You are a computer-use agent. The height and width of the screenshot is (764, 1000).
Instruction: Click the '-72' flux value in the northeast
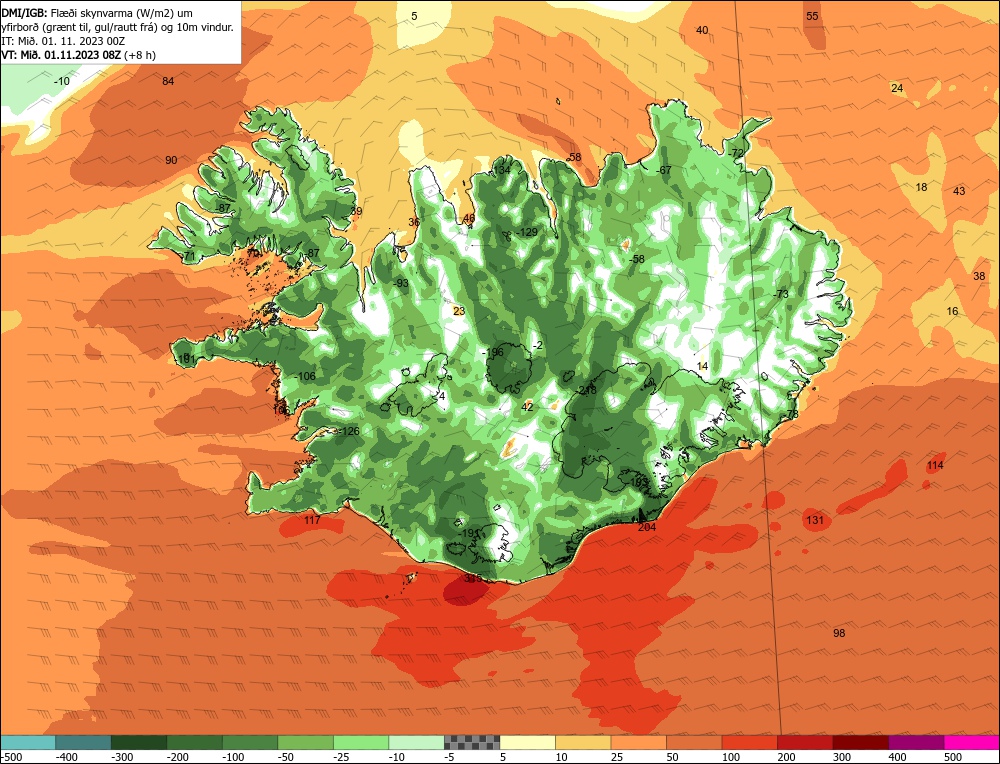point(735,153)
